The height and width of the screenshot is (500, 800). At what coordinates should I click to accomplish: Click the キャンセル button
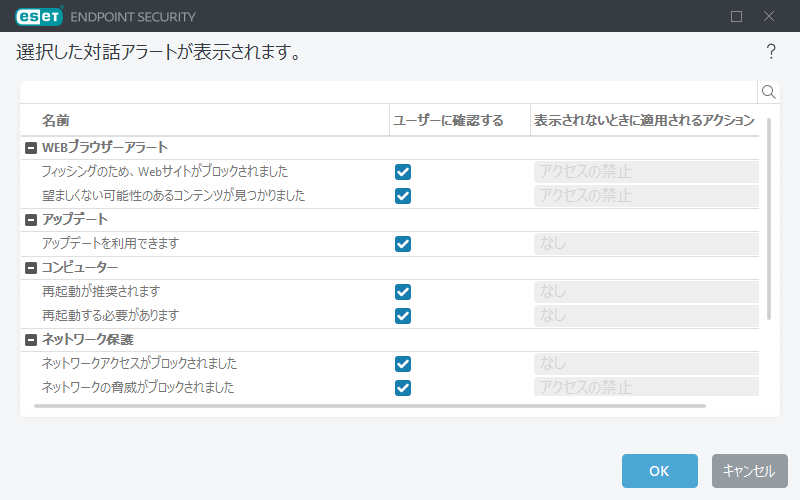(x=749, y=471)
